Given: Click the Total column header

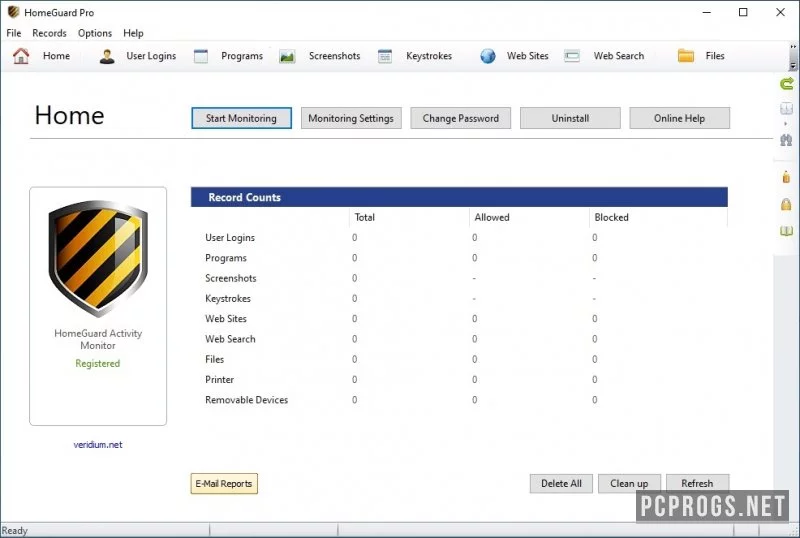Looking at the screenshot, I should tap(364, 217).
